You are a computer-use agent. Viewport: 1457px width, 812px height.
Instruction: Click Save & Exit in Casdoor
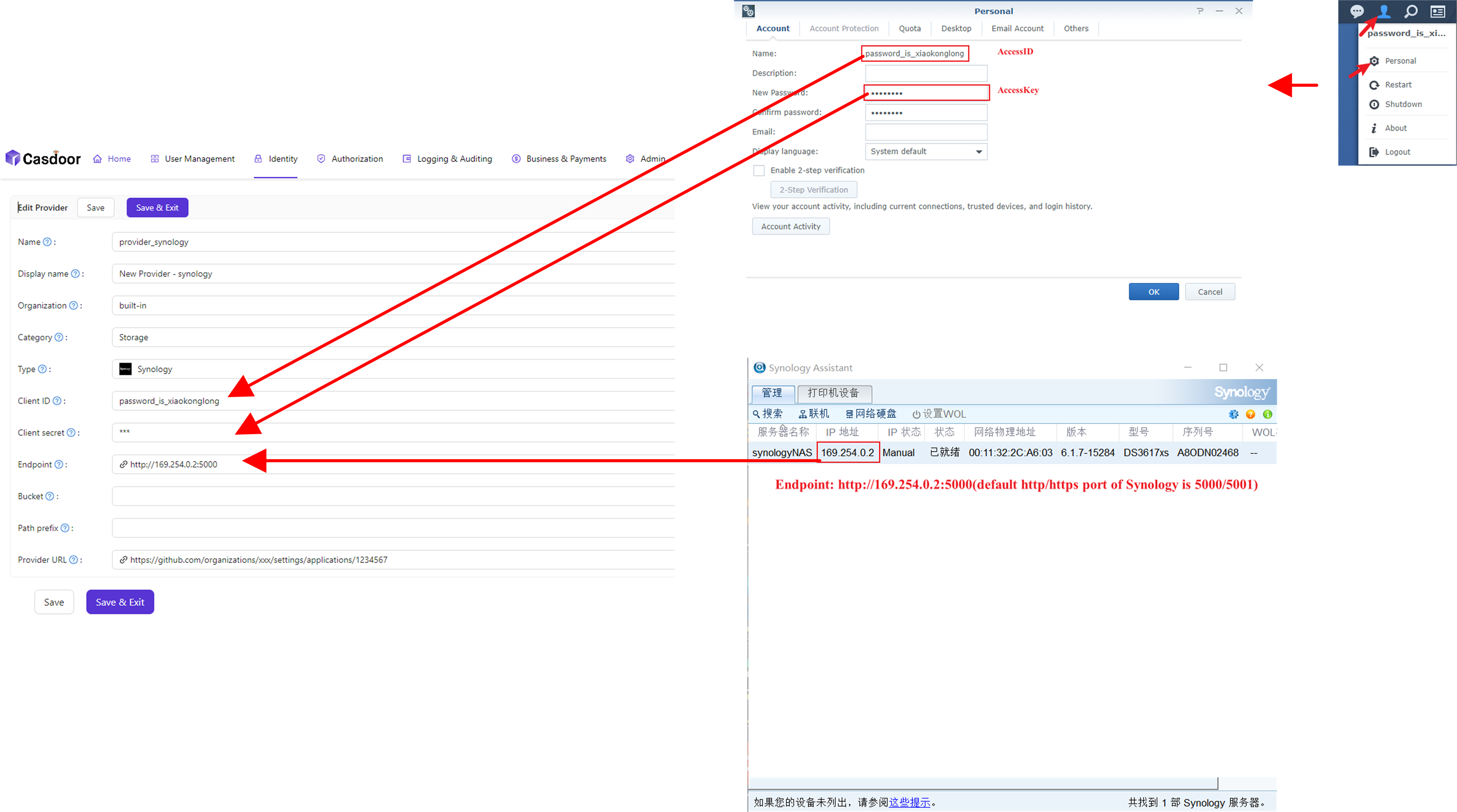click(x=157, y=207)
